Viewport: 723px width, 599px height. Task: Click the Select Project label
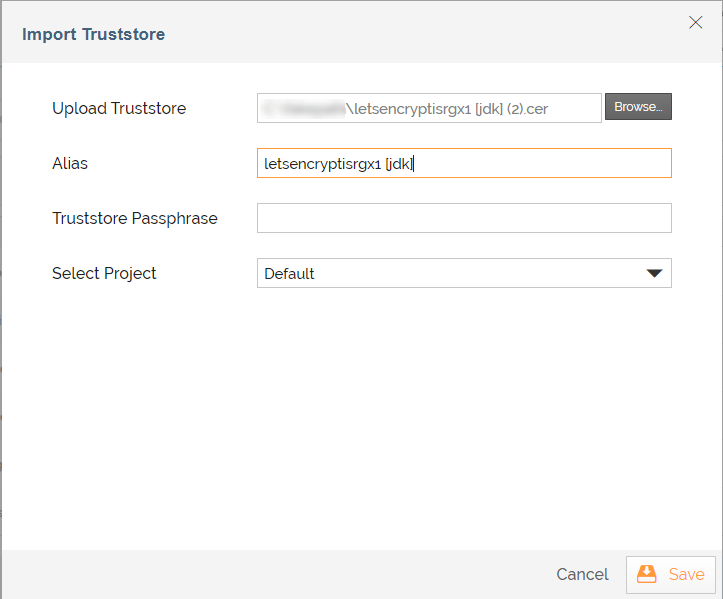coord(104,273)
